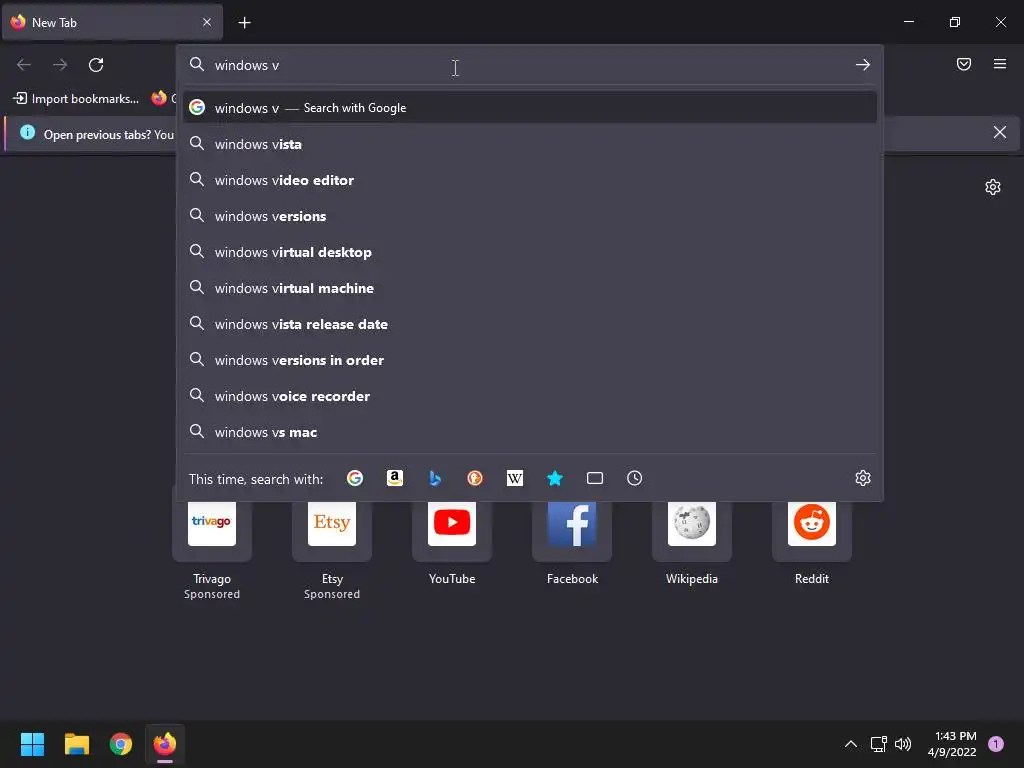Choose windows v Search with Google
This screenshot has width=1024, height=768.
tap(530, 108)
